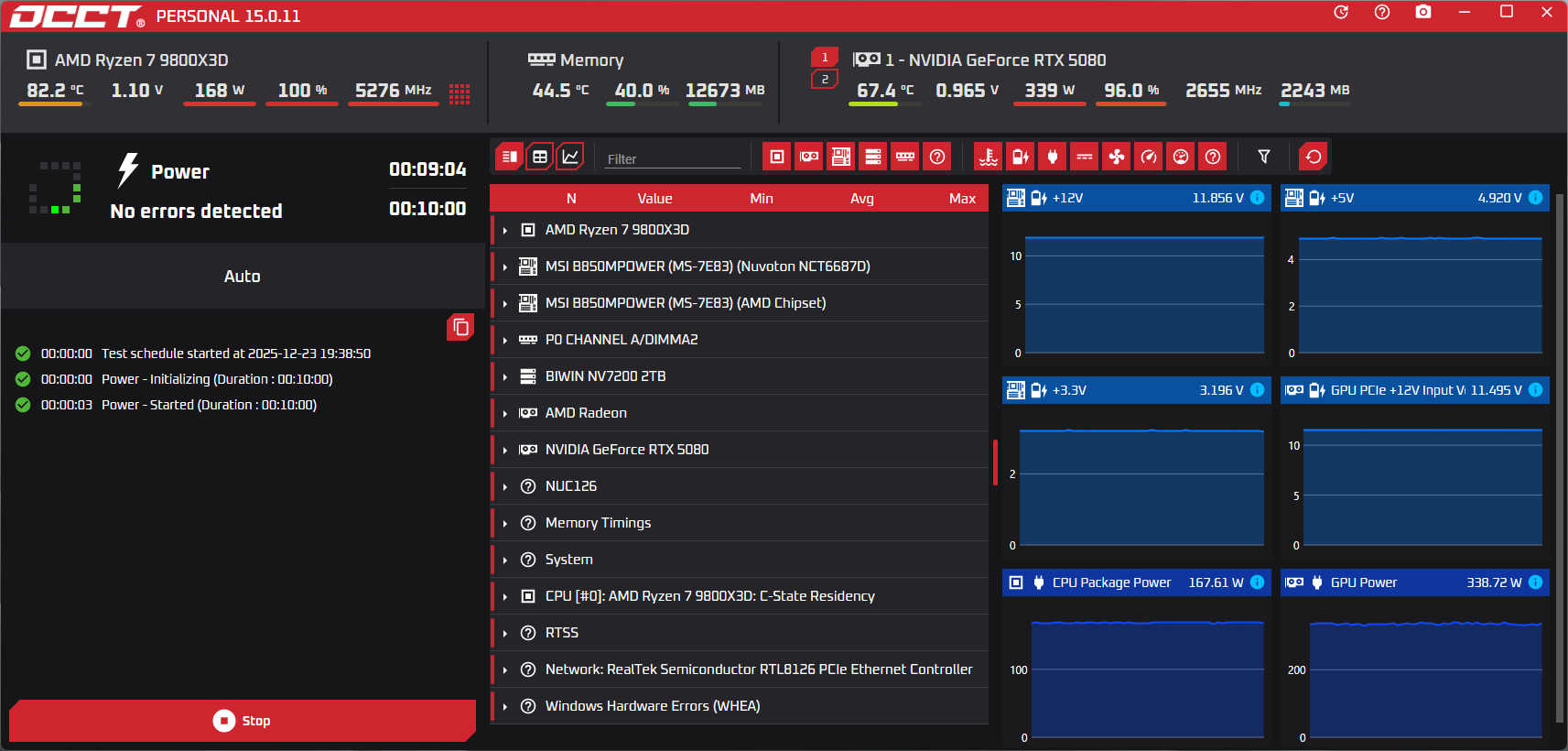Select GPU 1 in the GPU selector

tap(825, 58)
